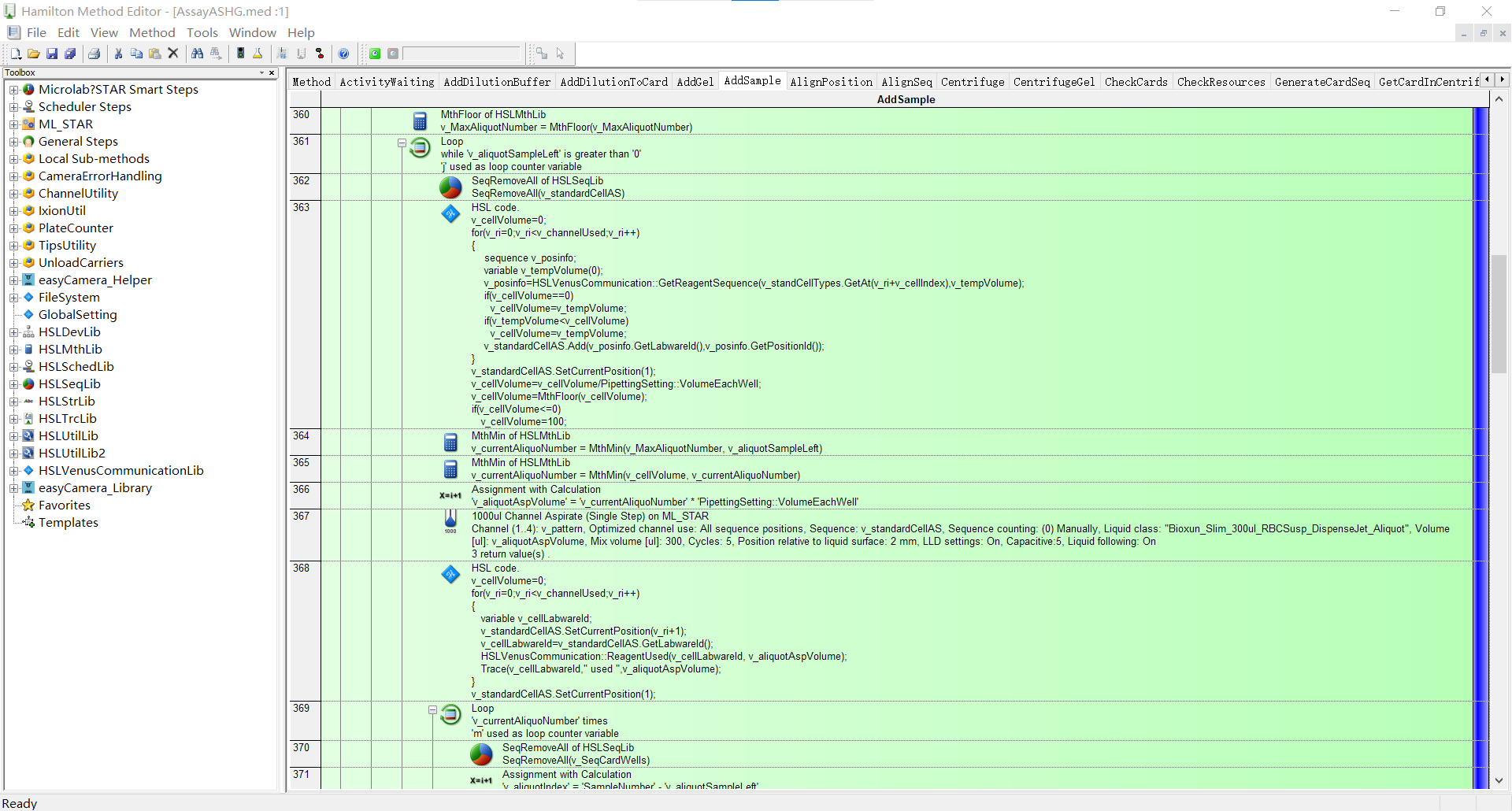Open a file with the folder icon
Image resolution: width=1512 pixels, height=811 pixels.
tap(33, 54)
